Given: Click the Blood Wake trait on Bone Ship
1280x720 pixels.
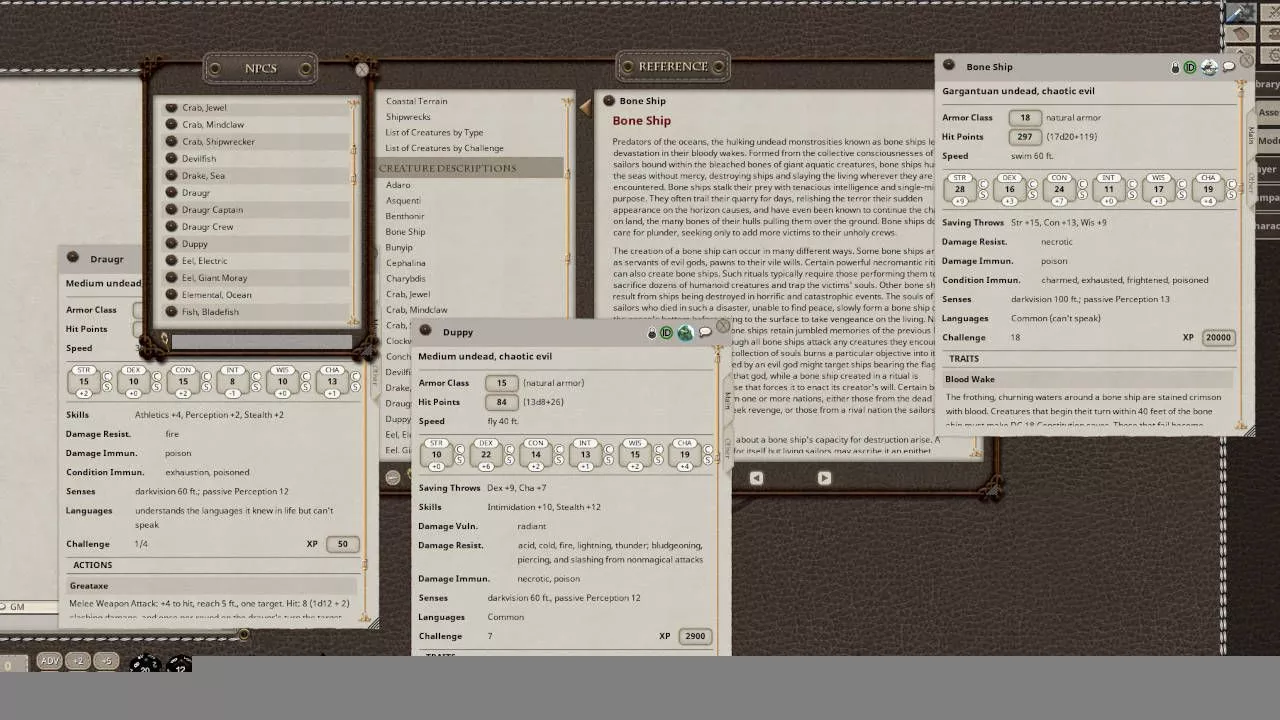Looking at the screenshot, I should point(1088,380).
